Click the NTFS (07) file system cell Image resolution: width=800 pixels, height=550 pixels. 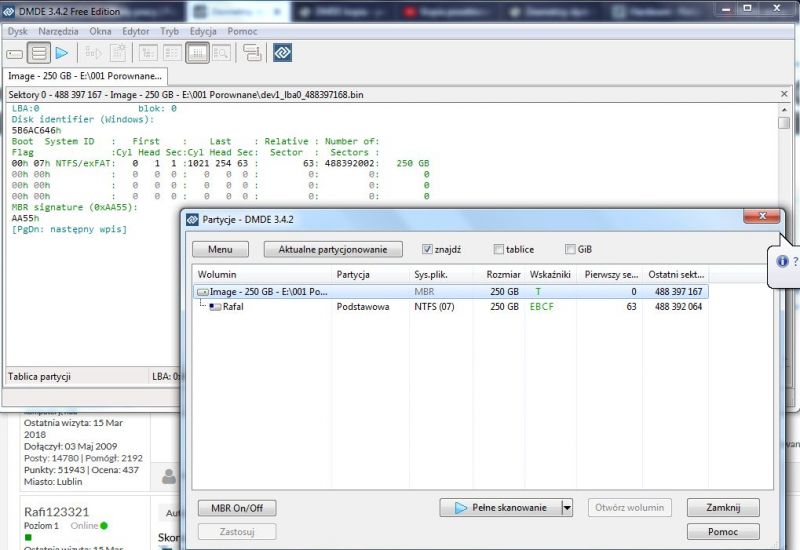click(x=434, y=307)
